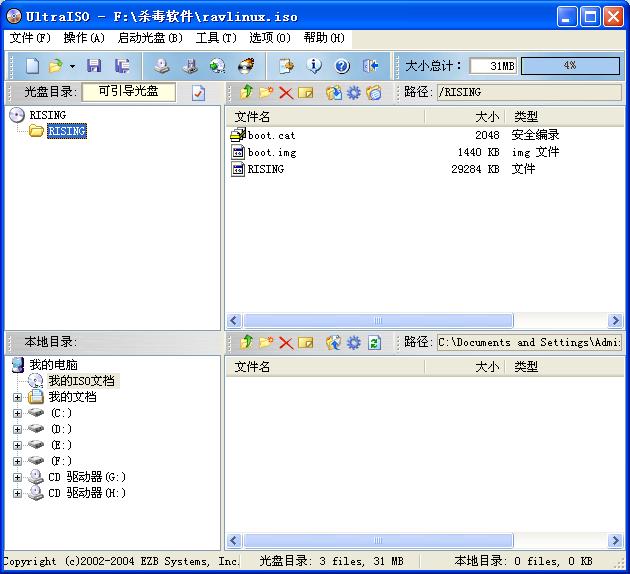Click the Open ISO file icon

click(55, 65)
